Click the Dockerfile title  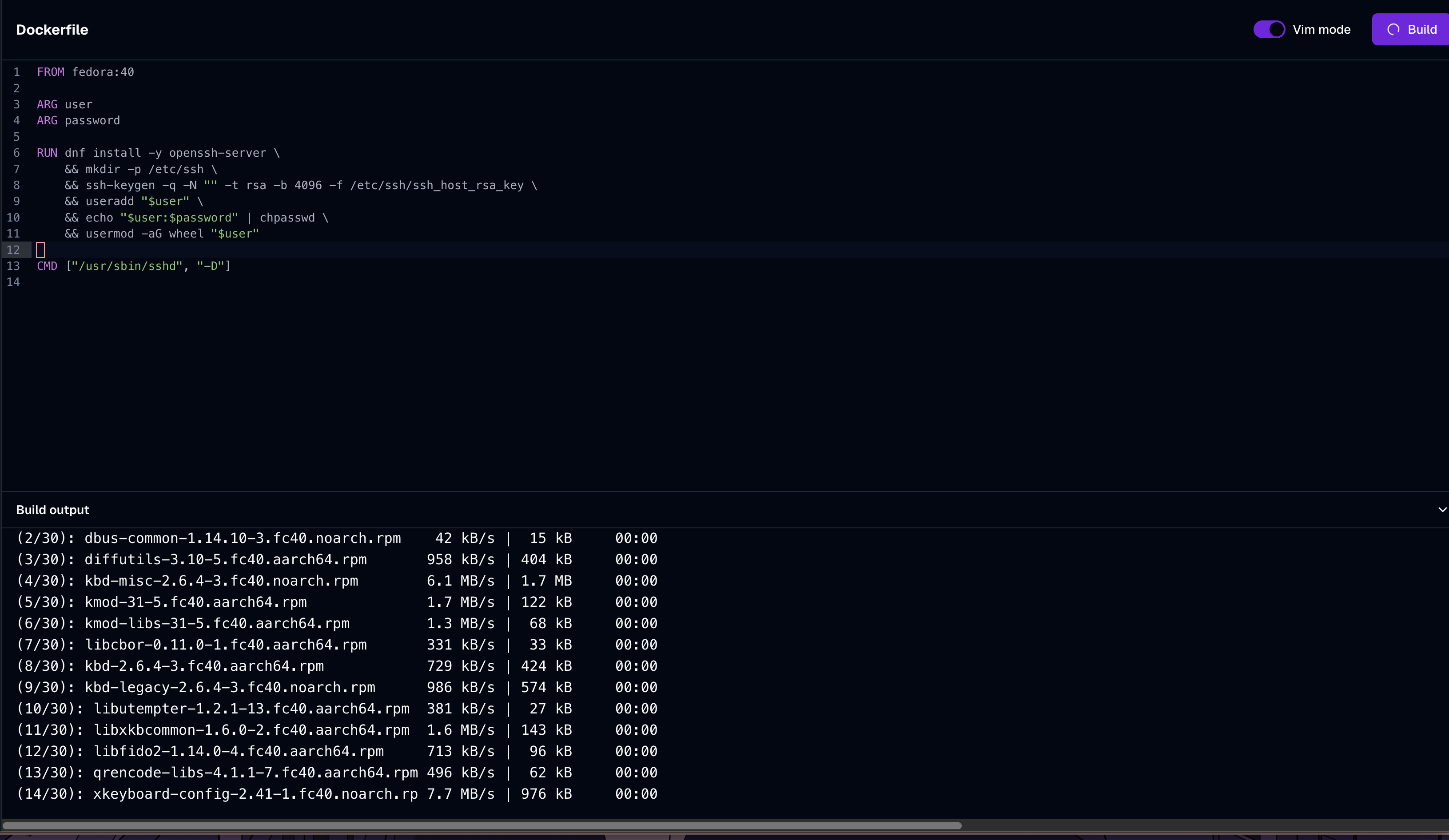pyautogui.click(x=52, y=30)
